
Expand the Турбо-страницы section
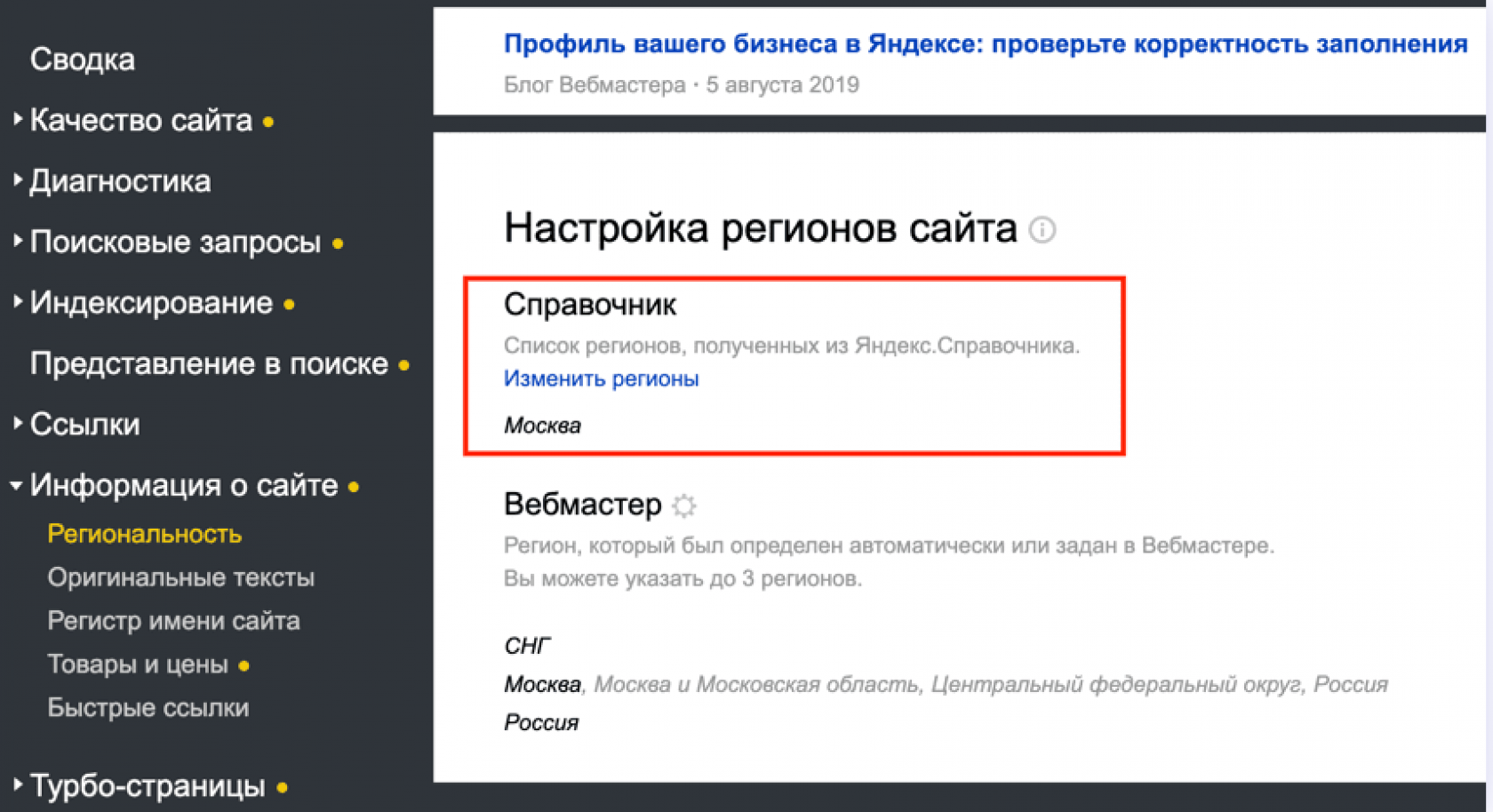click(148, 786)
